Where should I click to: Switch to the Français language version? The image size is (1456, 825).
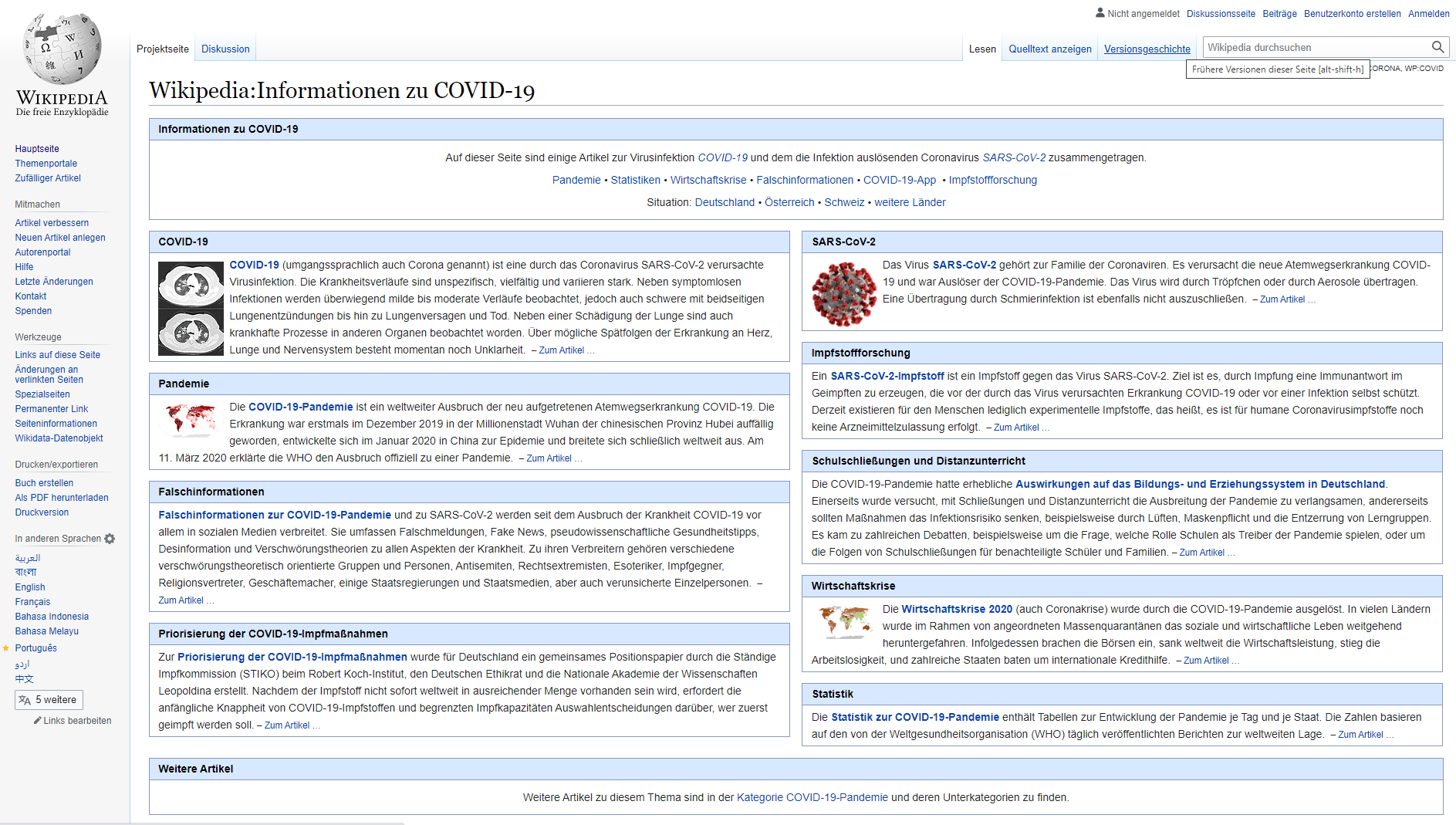(32, 602)
